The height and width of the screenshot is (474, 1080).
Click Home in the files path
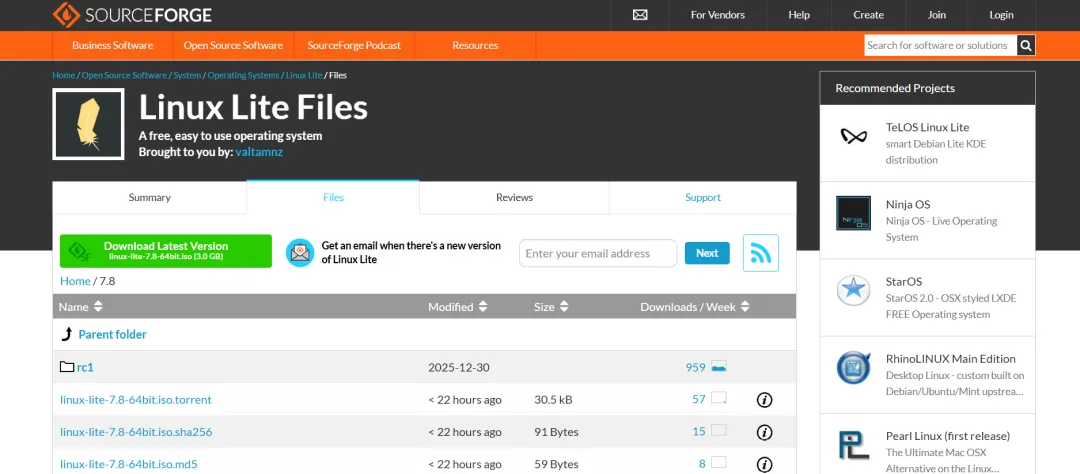pos(75,280)
